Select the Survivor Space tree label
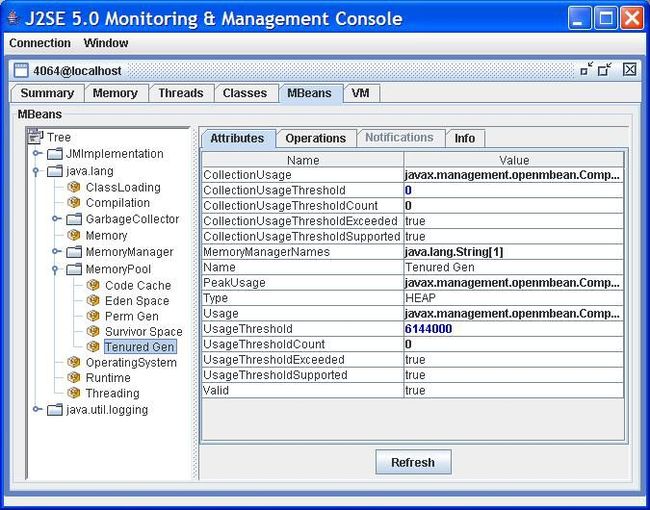The width and height of the screenshot is (650, 510). click(143, 331)
